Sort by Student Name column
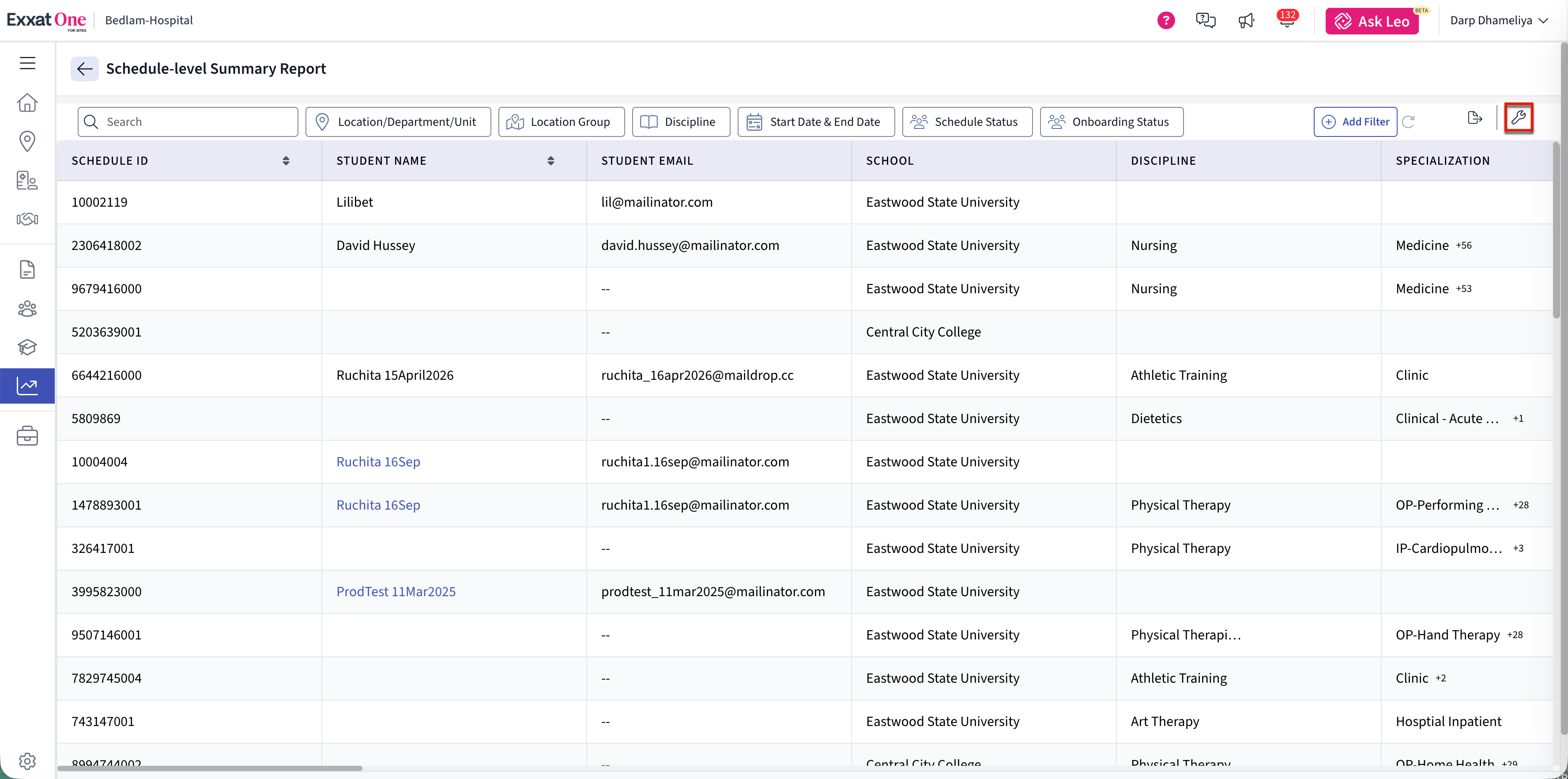Screen dimensions: 1568x779 coord(551,161)
